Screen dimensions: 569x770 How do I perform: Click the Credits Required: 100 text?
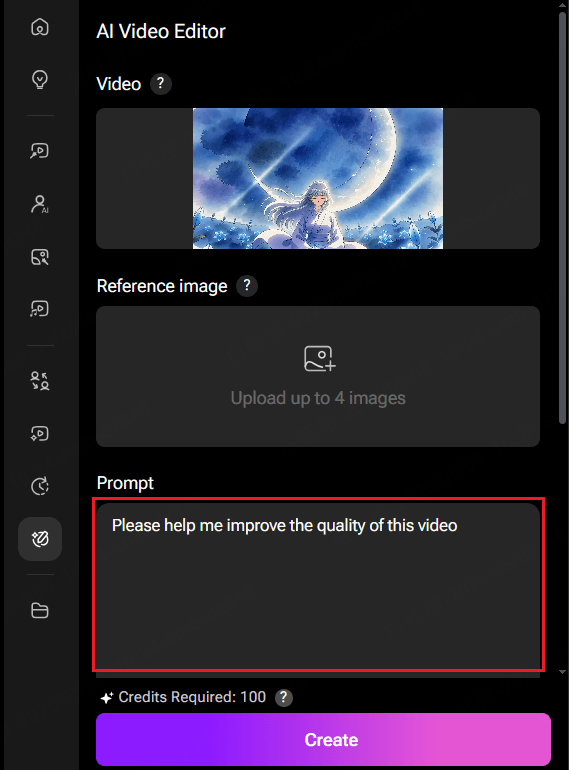pos(192,697)
